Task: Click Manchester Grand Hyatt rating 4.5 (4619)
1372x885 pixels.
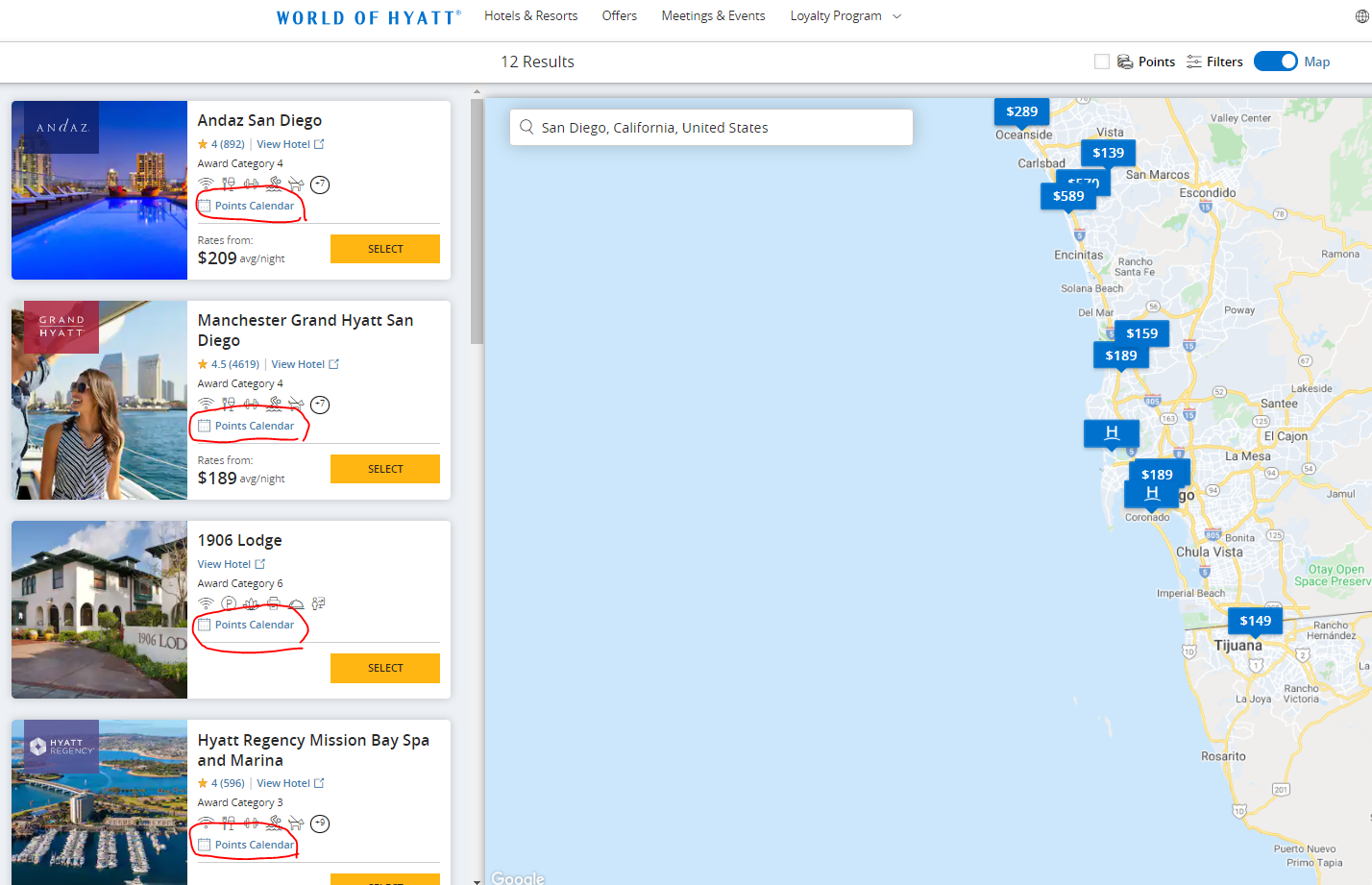Action: 229,364
